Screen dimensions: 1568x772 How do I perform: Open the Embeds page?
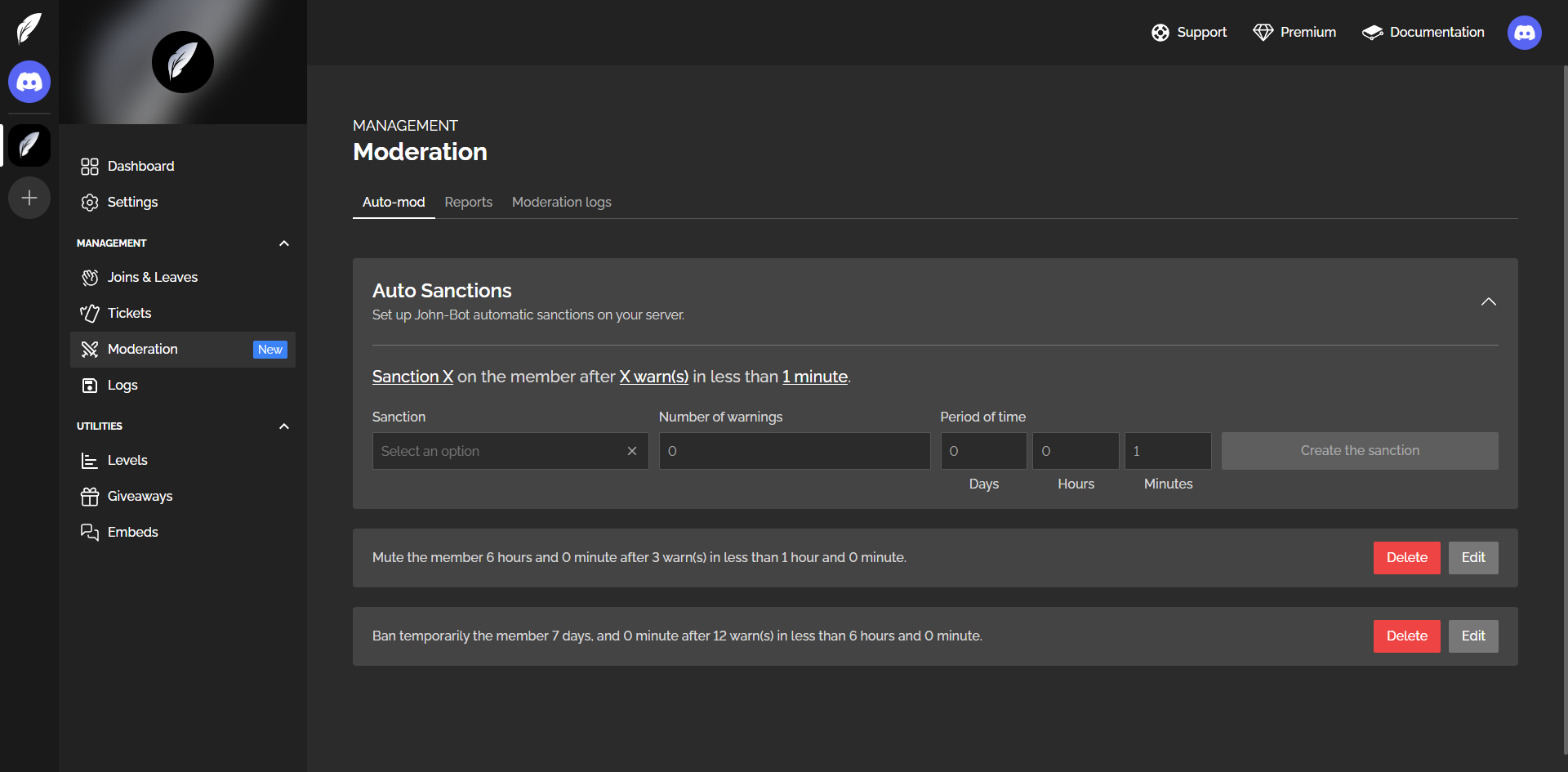pyautogui.click(x=132, y=532)
